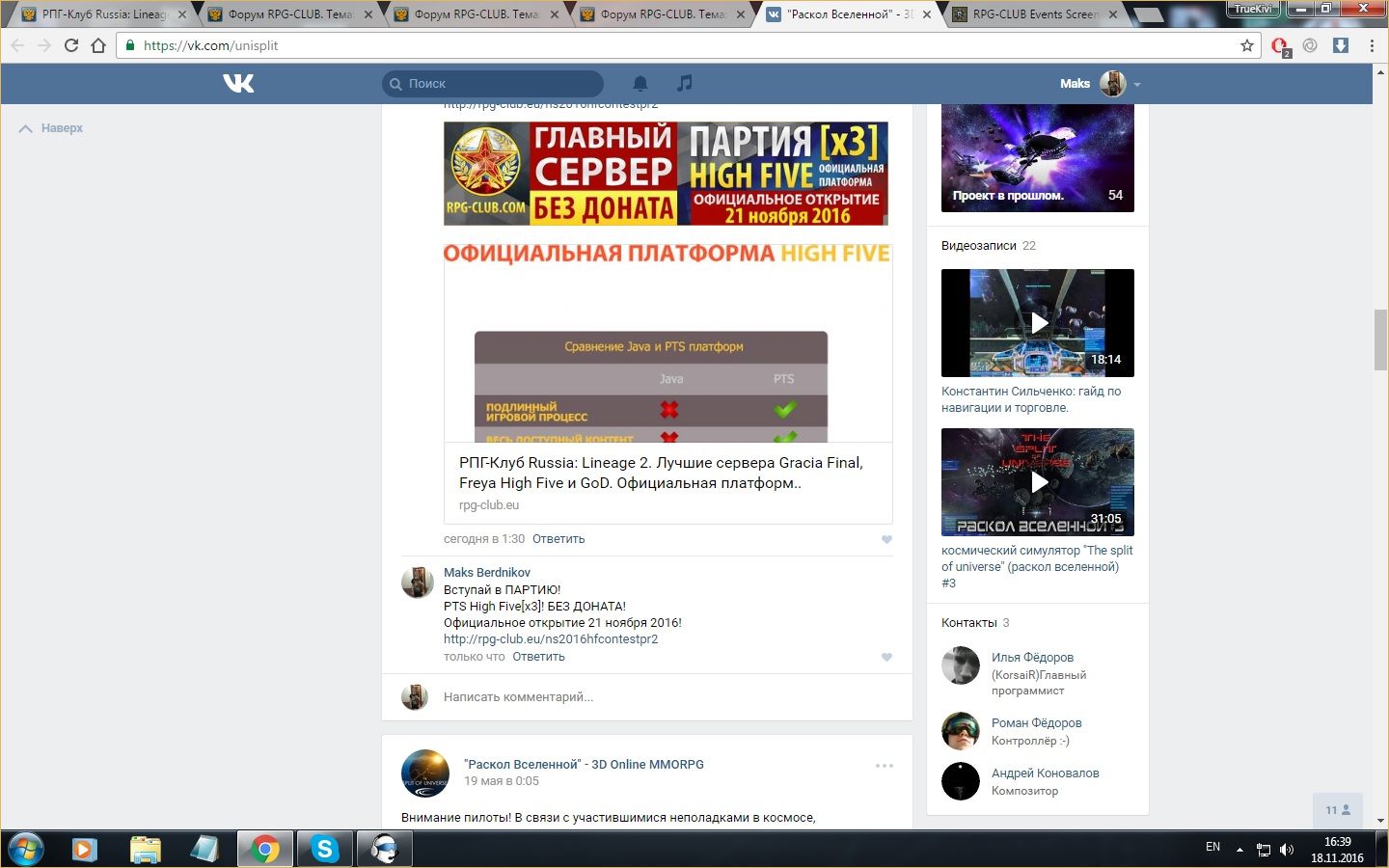
Task: Click the VK logo home icon
Action: point(238,84)
